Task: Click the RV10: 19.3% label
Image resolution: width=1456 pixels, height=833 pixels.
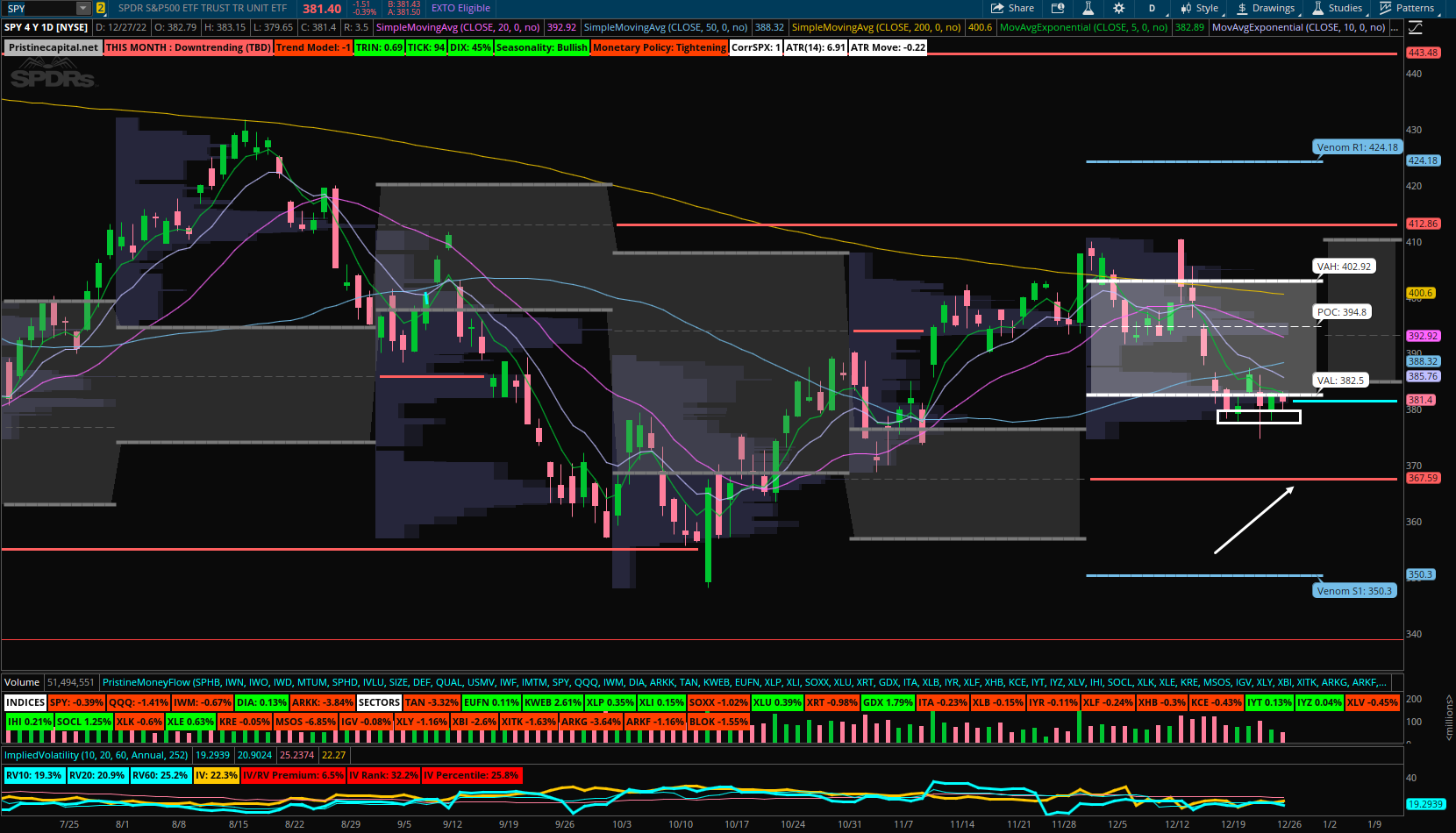Action: point(34,775)
